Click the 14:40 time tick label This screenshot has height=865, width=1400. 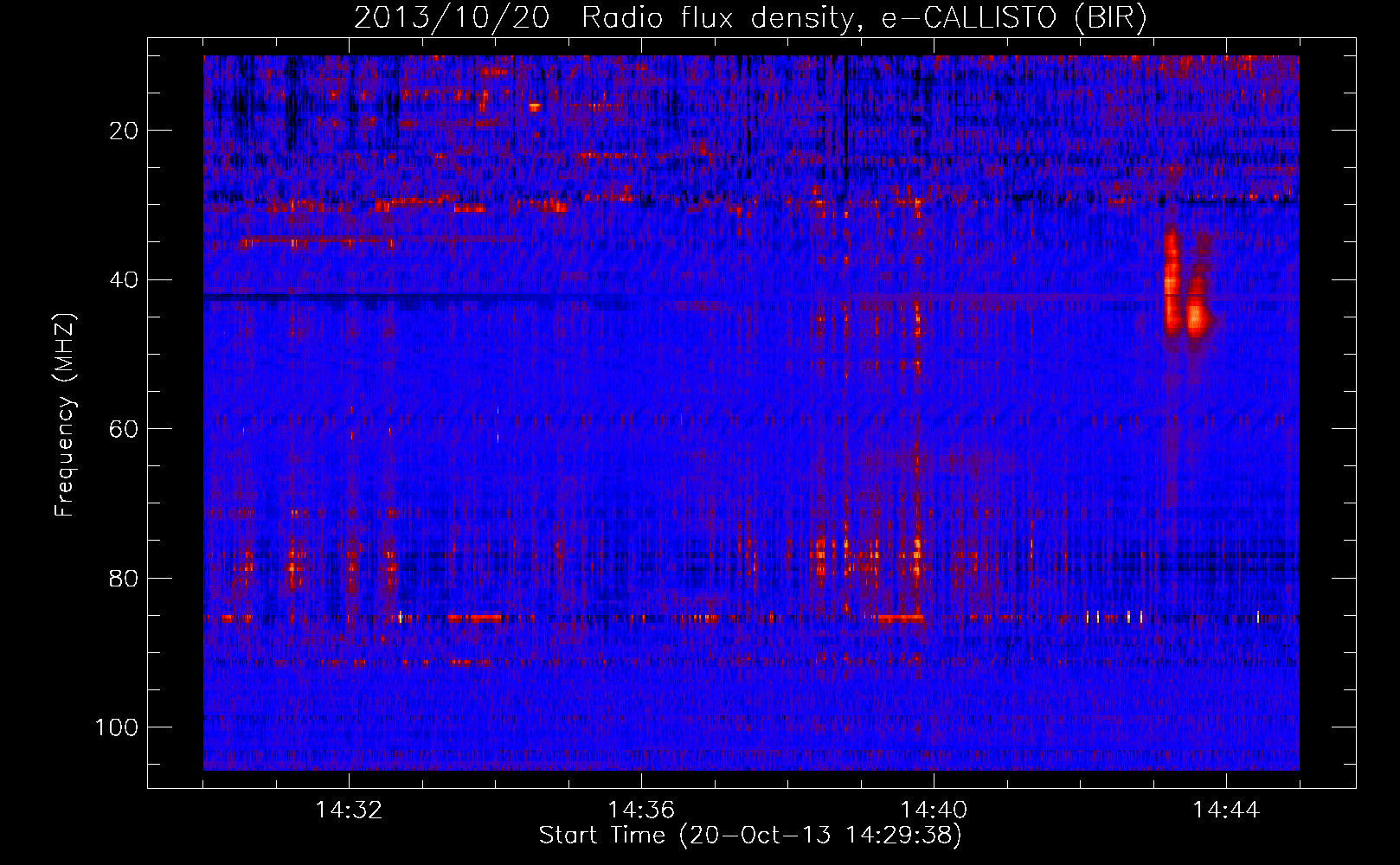pos(934,811)
